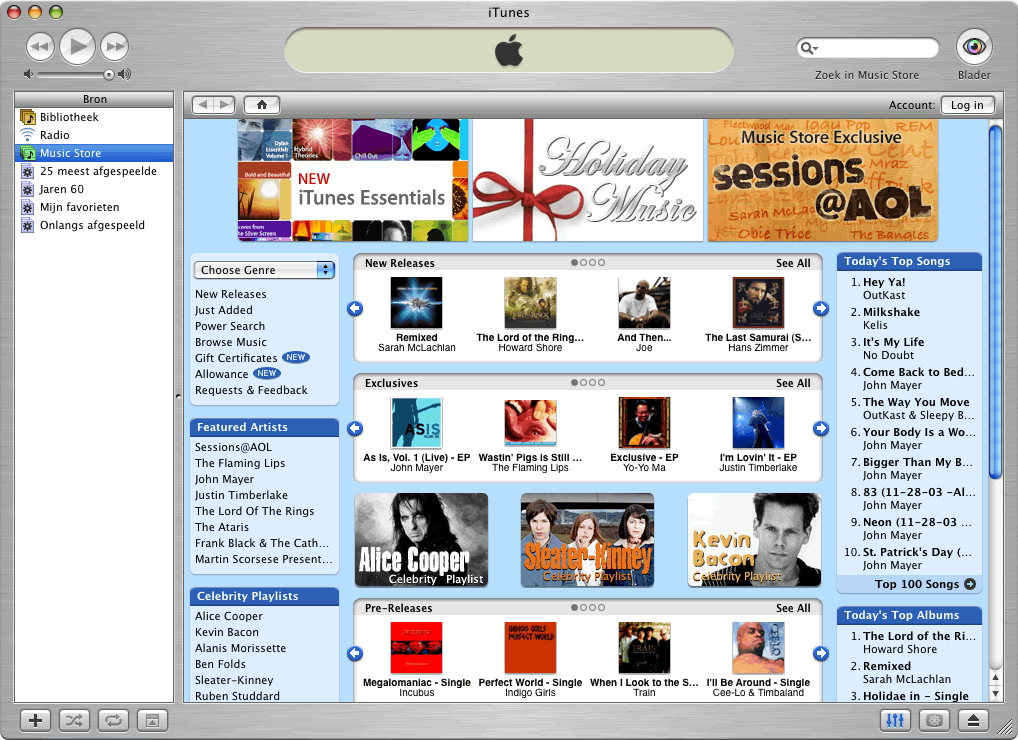This screenshot has height=740, width=1018.
Task: Open Alanis Morissette celebrity playlist link
Action: click(x=240, y=648)
